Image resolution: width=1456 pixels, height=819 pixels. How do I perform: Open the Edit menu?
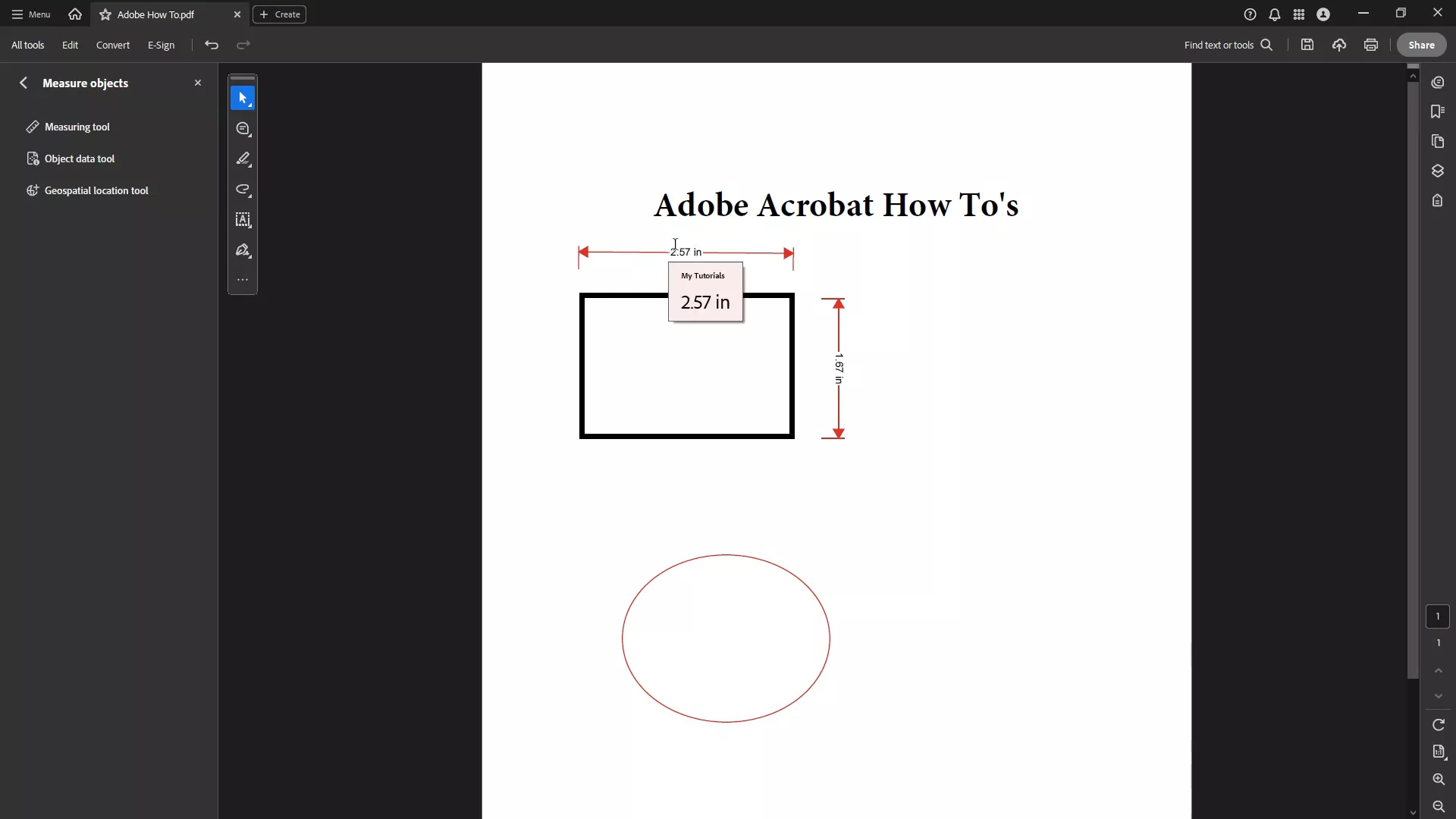[69, 45]
